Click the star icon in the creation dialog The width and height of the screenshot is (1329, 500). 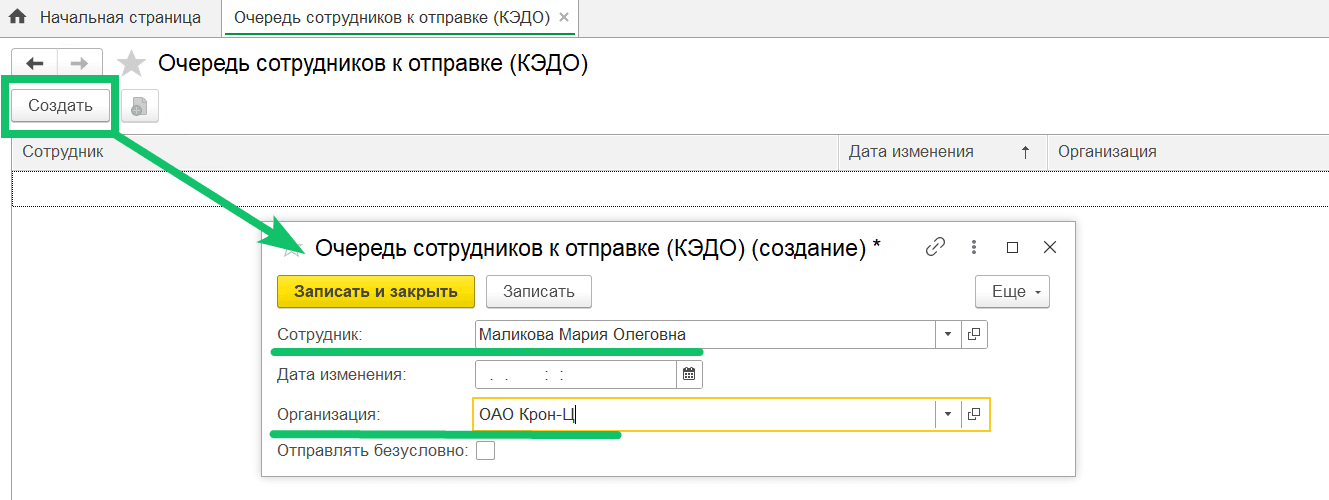point(293,248)
